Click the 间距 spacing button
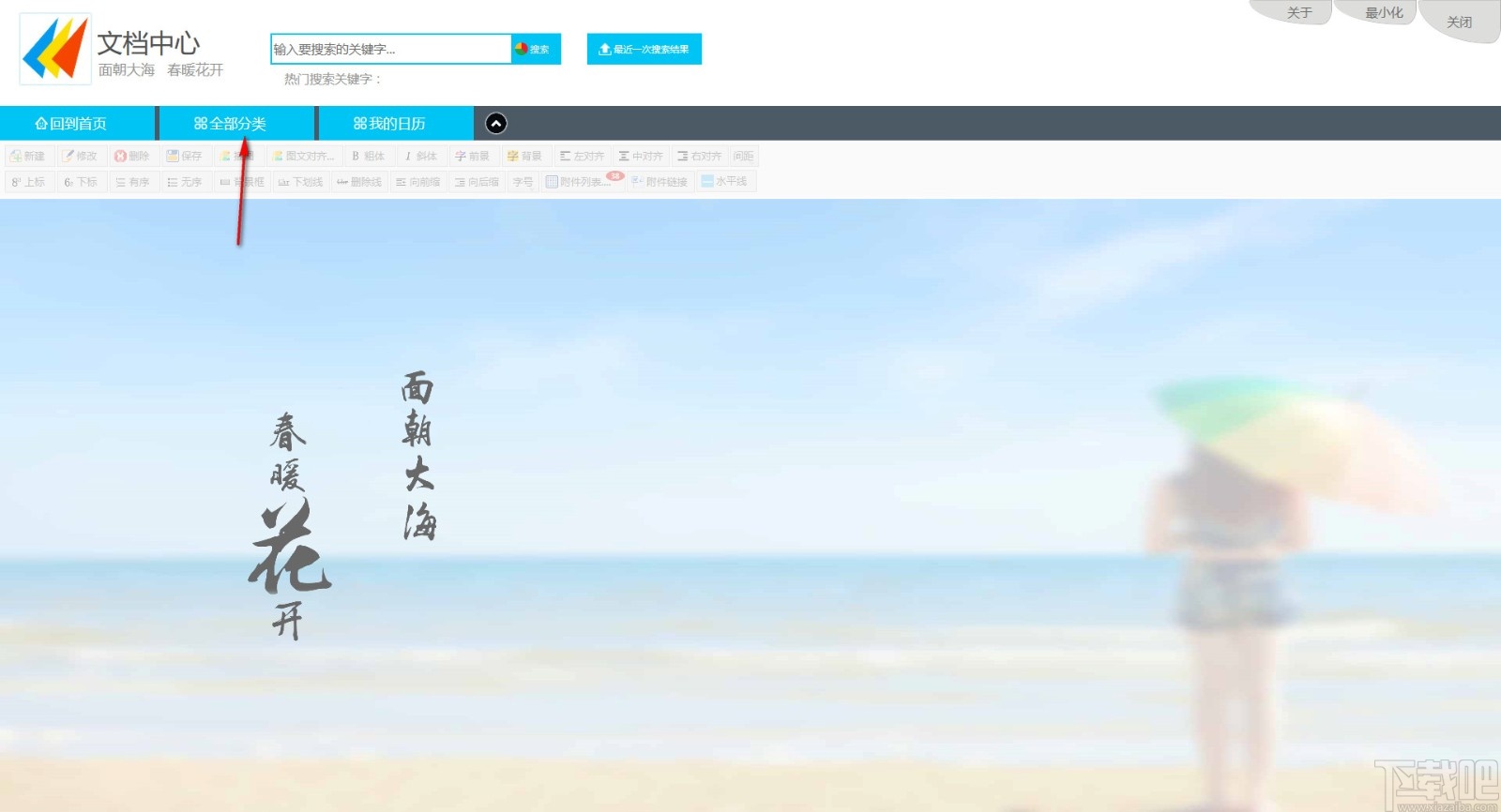 point(744,157)
